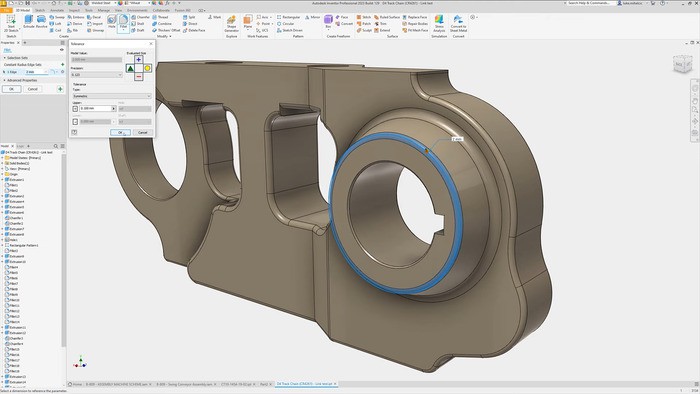
Task: Collapse the Selection Sets section
Action: coord(4,58)
